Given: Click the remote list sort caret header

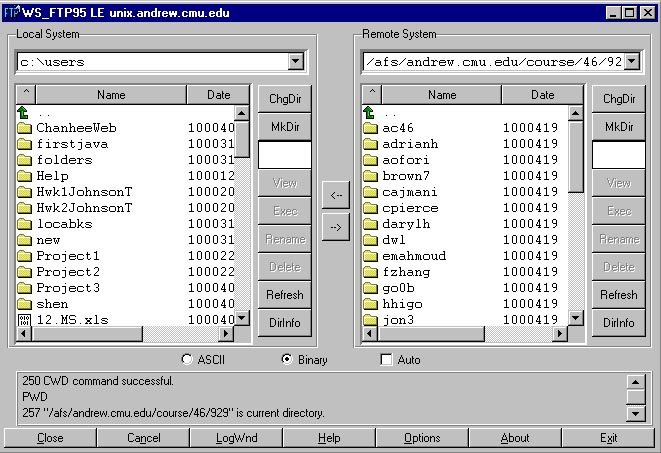Looking at the screenshot, I should pos(372,94).
